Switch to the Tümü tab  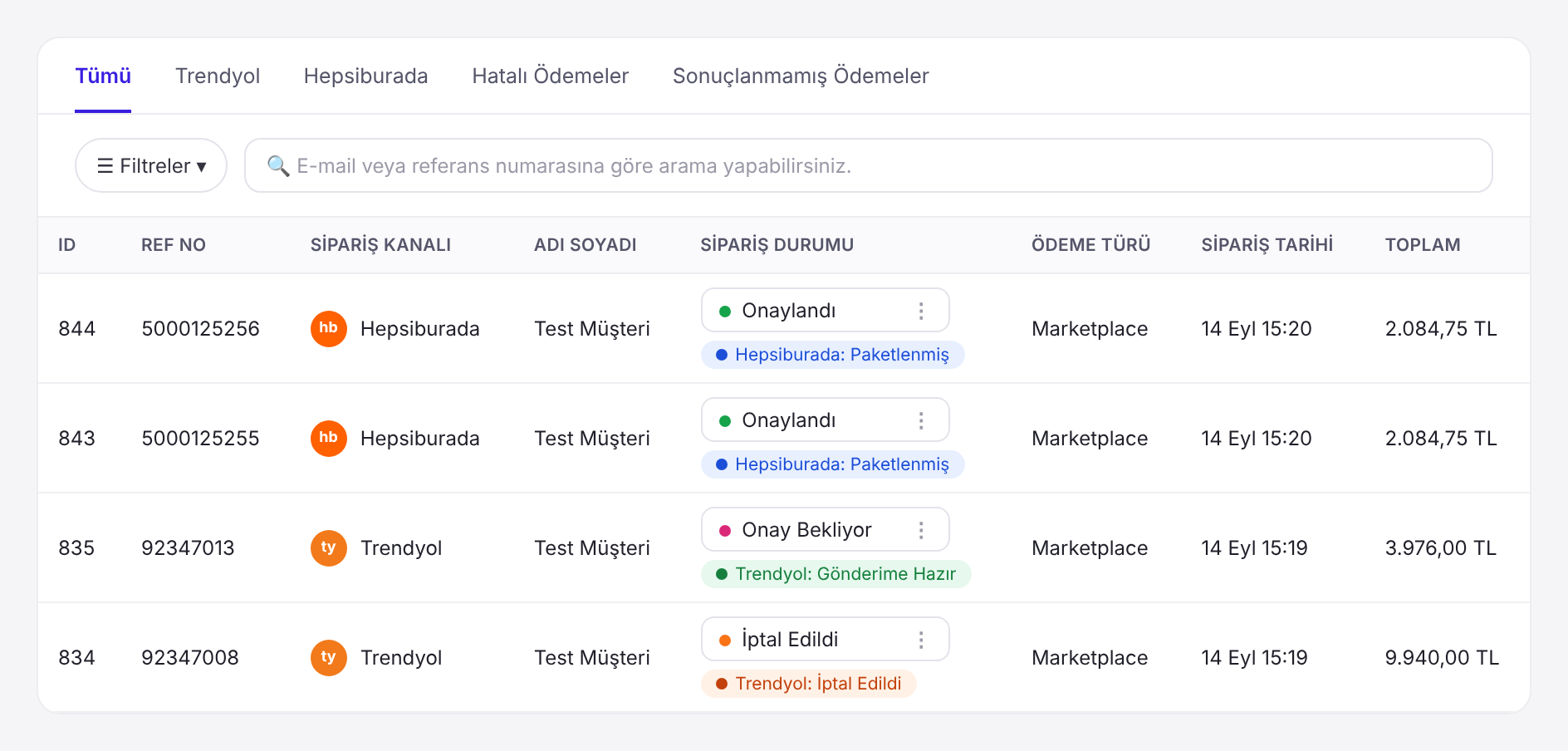(103, 76)
